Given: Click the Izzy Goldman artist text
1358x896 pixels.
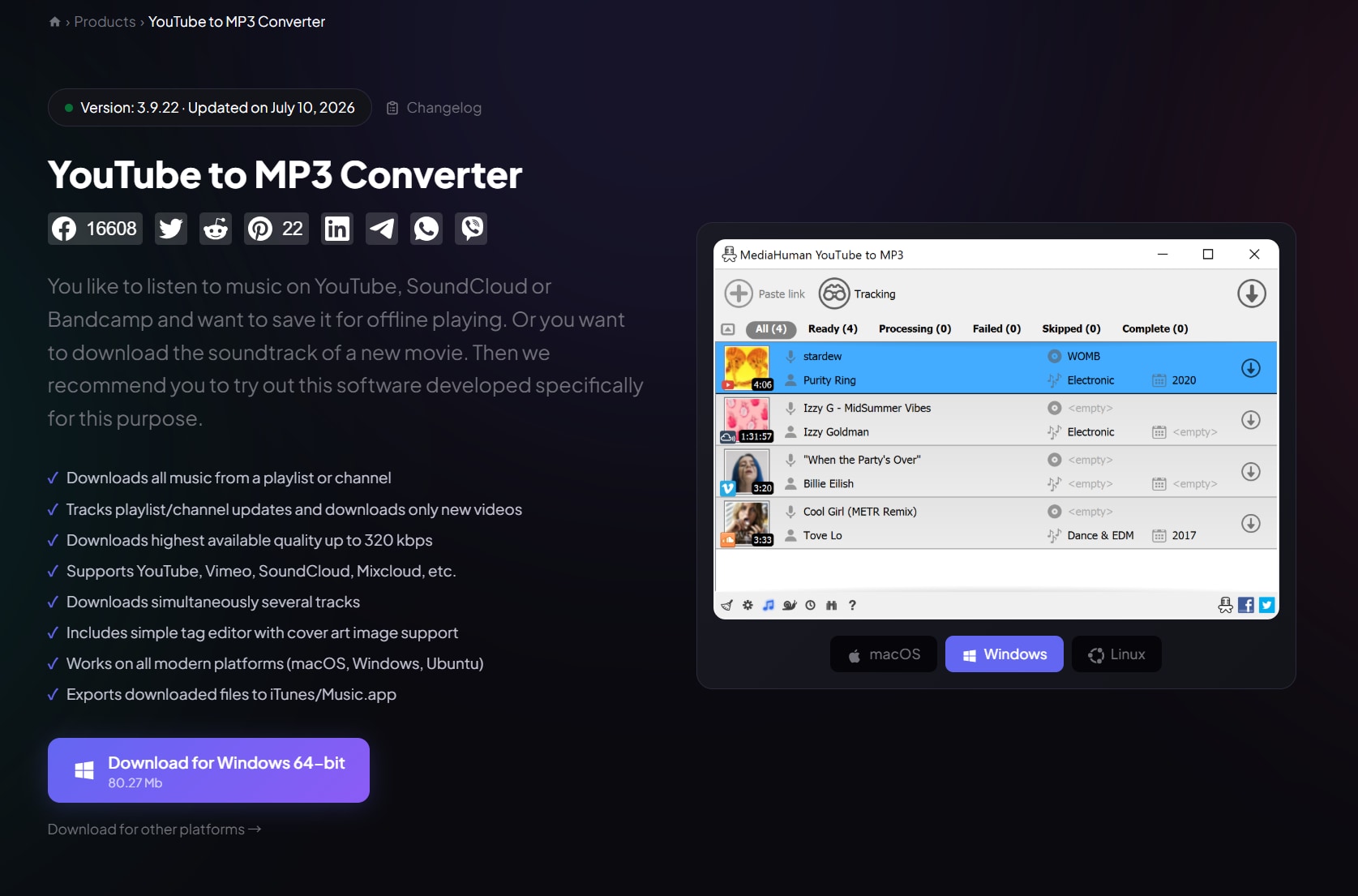Looking at the screenshot, I should click(x=836, y=432).
